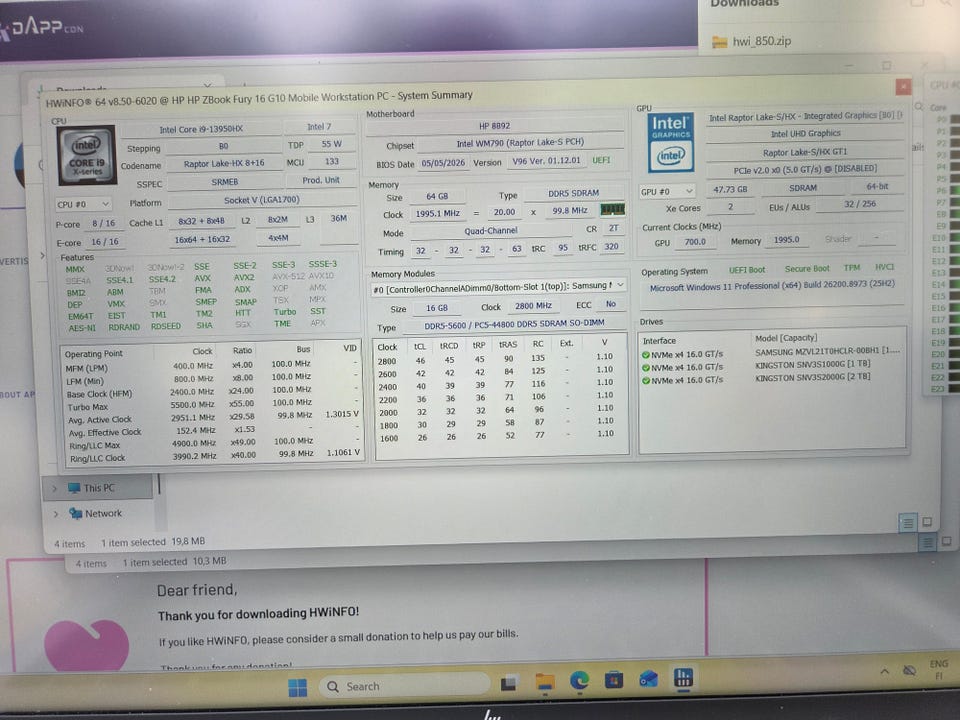
Task: Click the magnifier icon beside the Core list
Action: coord(919,107)
